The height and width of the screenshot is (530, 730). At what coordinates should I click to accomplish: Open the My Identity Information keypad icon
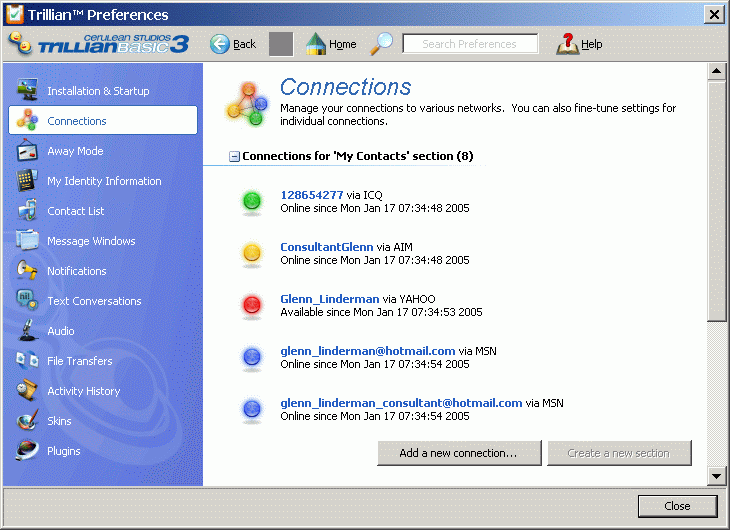pyautogui.click(x=27, y=180)
